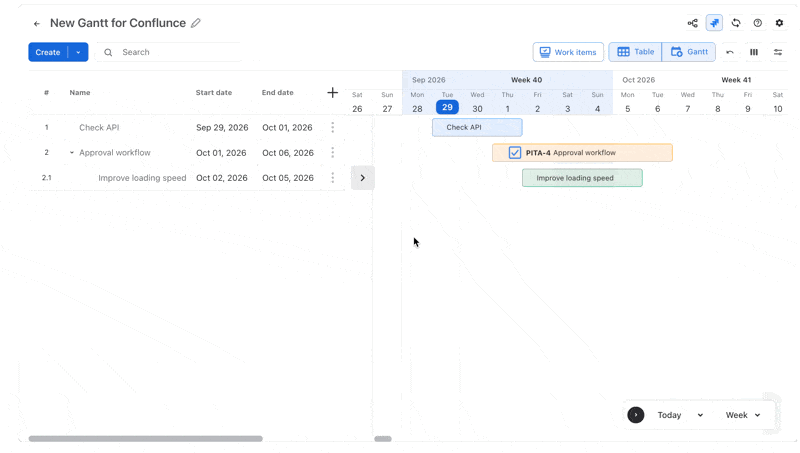Click end date Oct 01, 2026 of Check API
Image resolution: width=800 pixels, height=453 pixels.
point(287,128)
